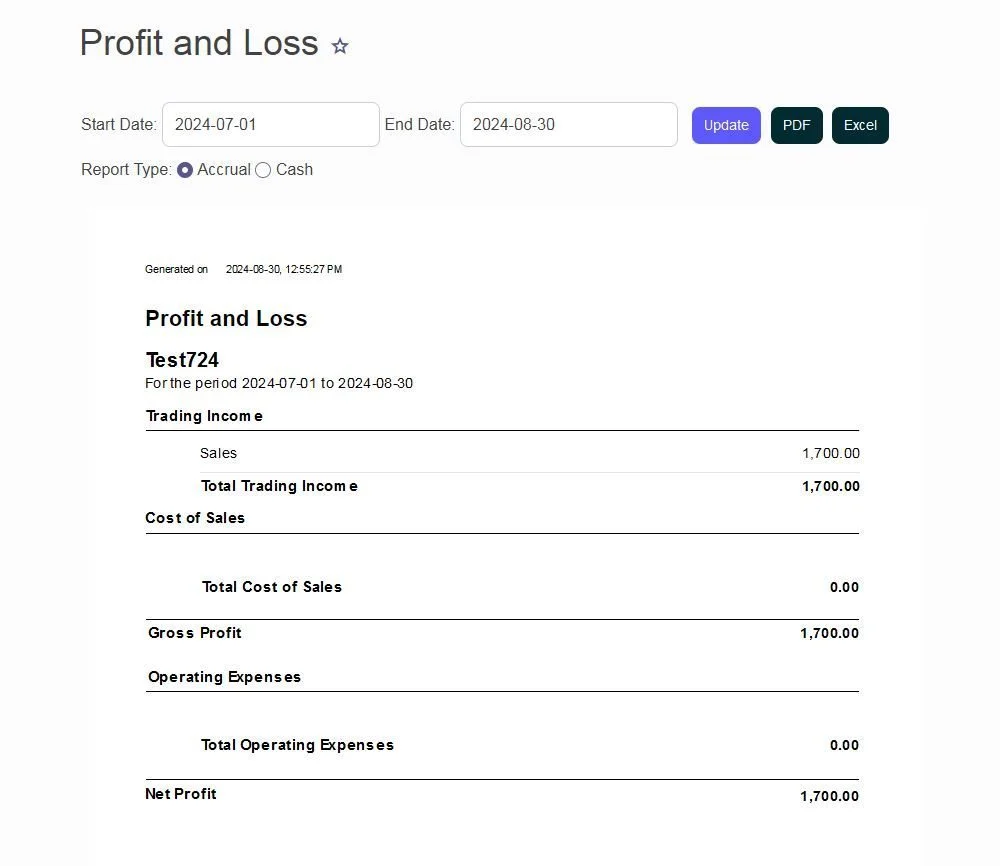
Task: Click the Generated on timestamp text
Action: tap(283, 269)
